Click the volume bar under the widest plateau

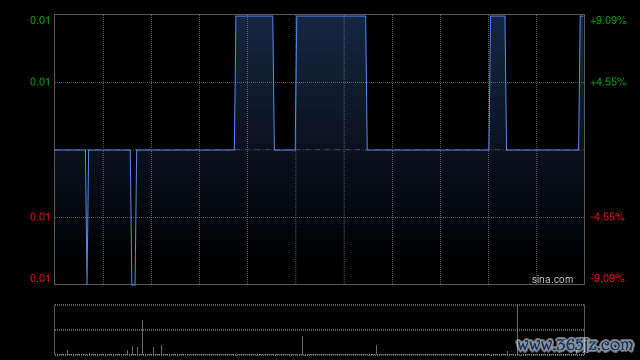click(x=302, y=345)
